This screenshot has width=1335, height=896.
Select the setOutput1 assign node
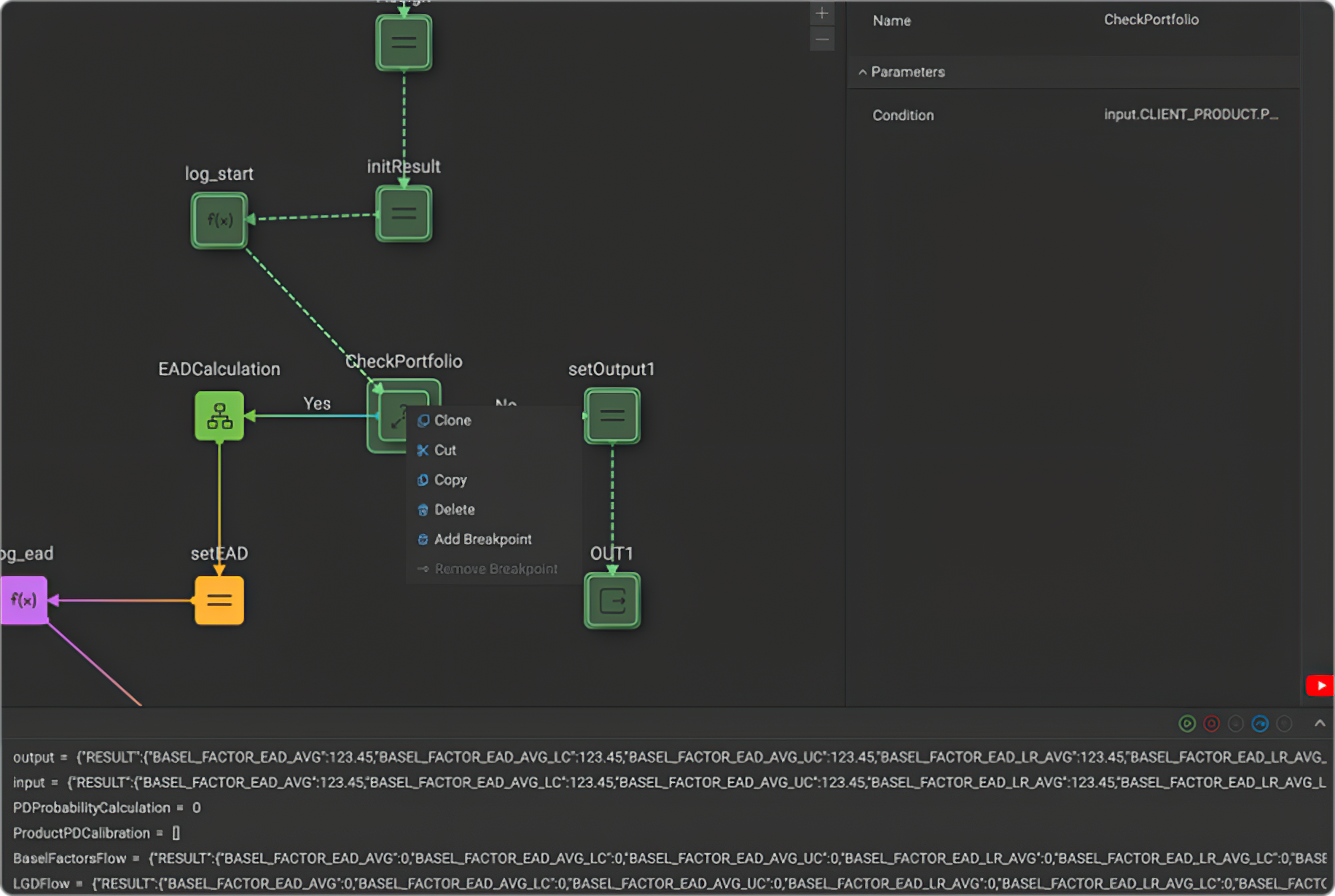coord(612,416)
